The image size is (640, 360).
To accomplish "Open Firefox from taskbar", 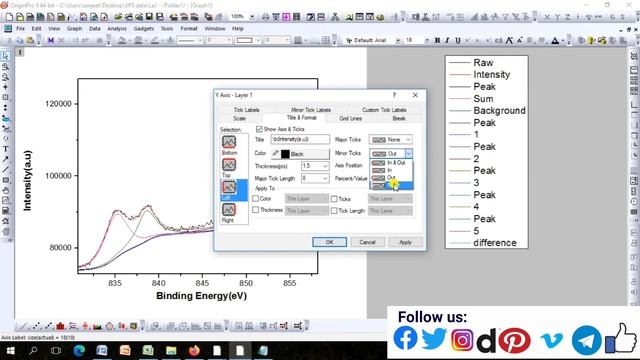I will click(x=194, y=350).
